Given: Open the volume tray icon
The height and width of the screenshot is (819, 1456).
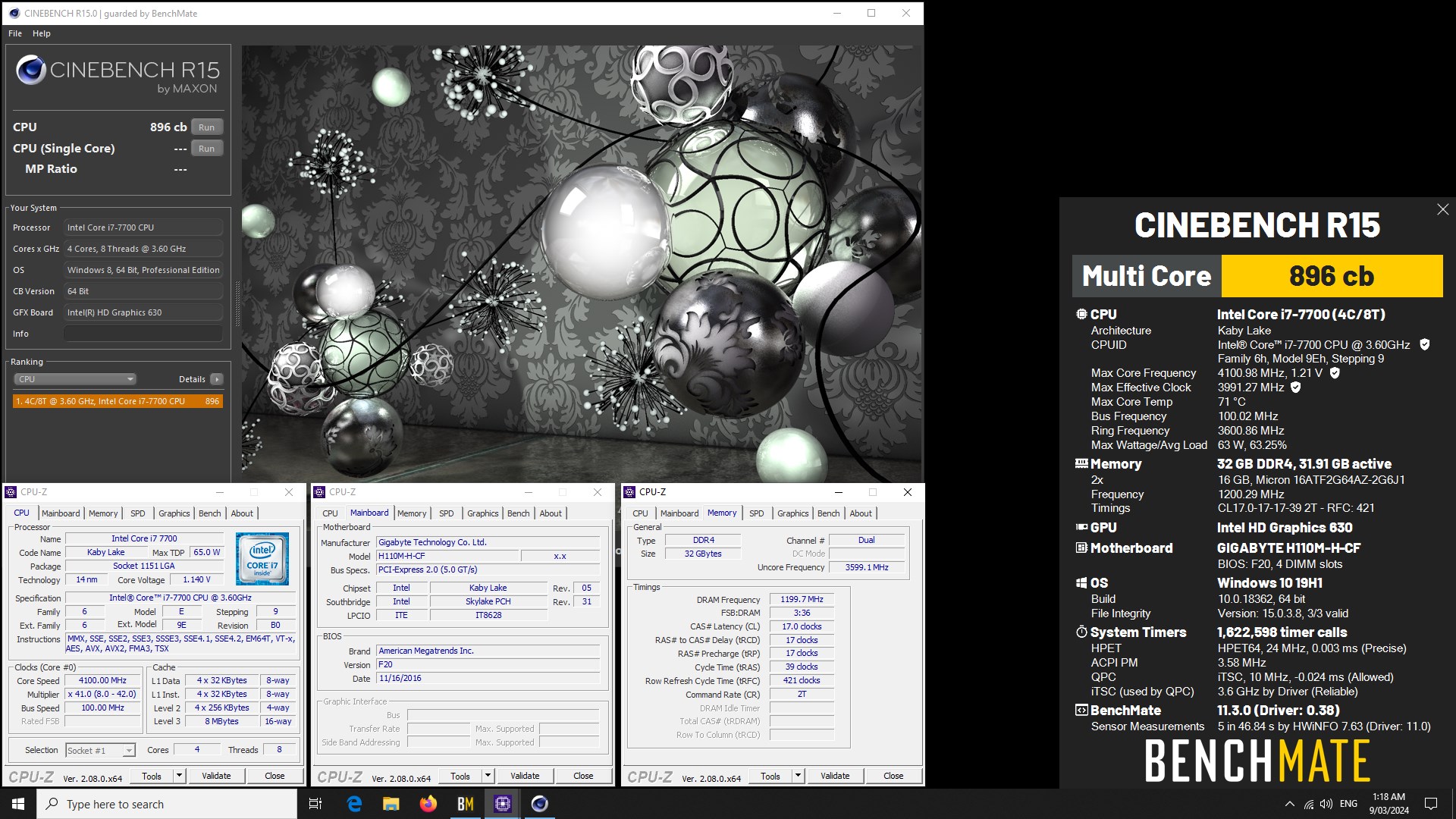Looking at the screenshot, I should 1326,804.
